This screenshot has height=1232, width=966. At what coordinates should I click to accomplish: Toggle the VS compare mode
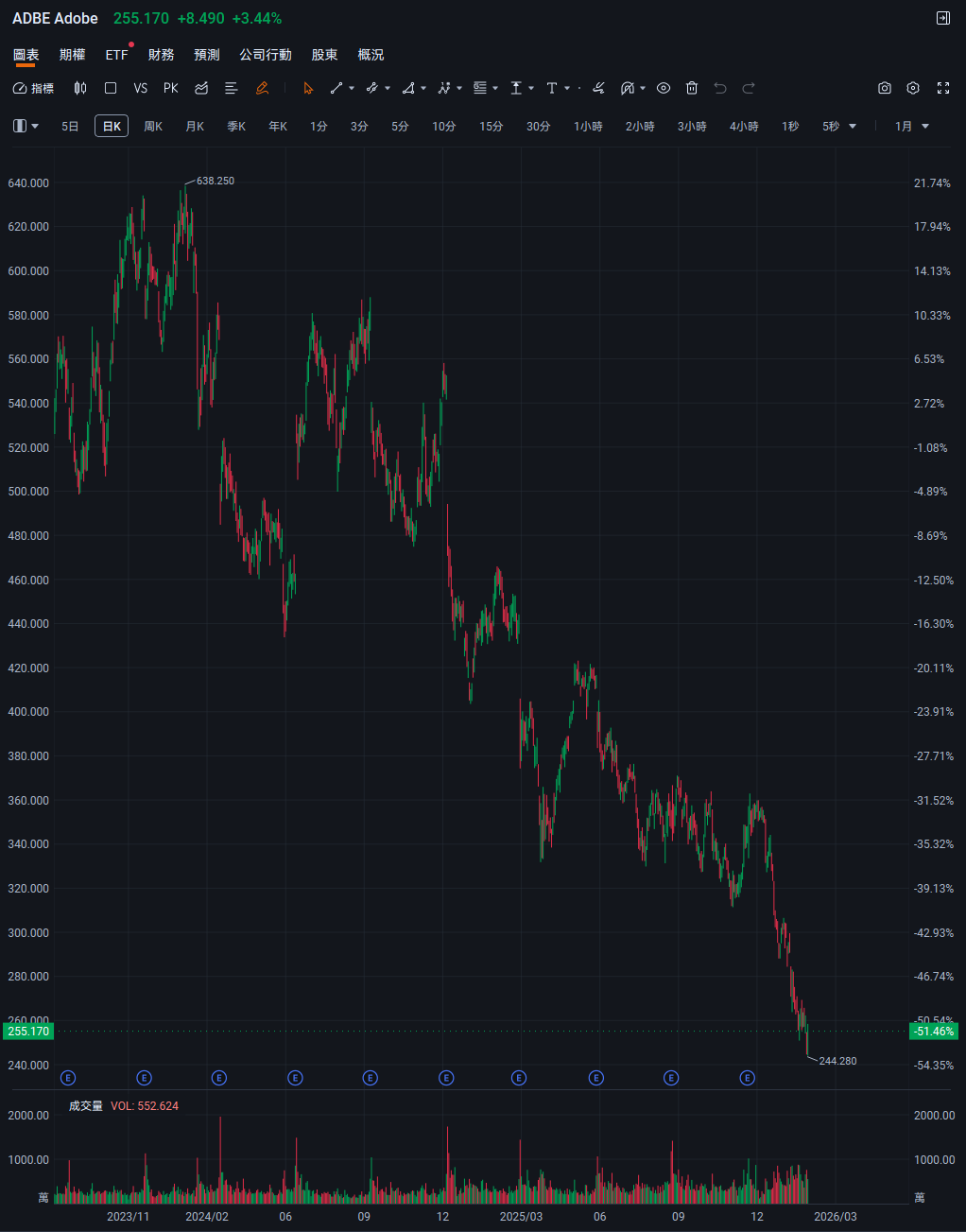point(141,88)
